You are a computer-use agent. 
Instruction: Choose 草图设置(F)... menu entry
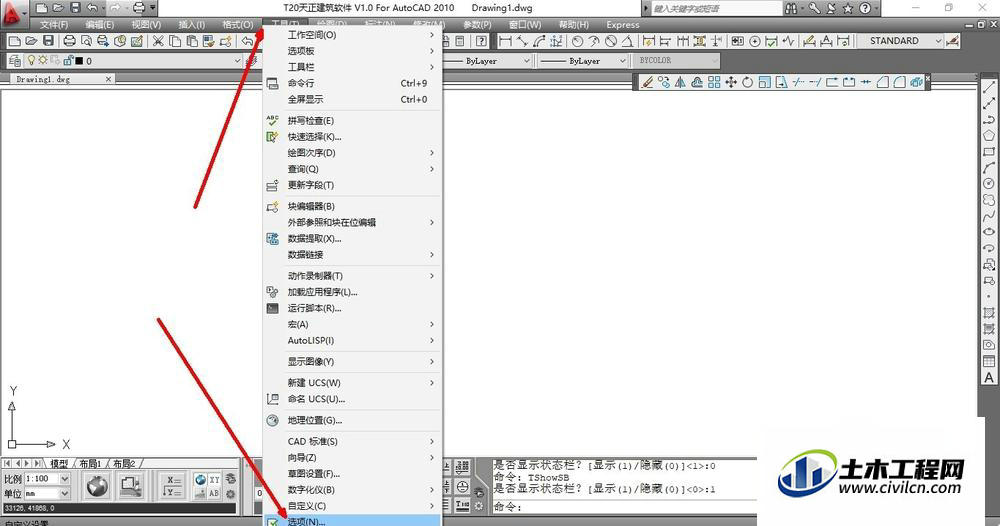(x=352, y=474)
